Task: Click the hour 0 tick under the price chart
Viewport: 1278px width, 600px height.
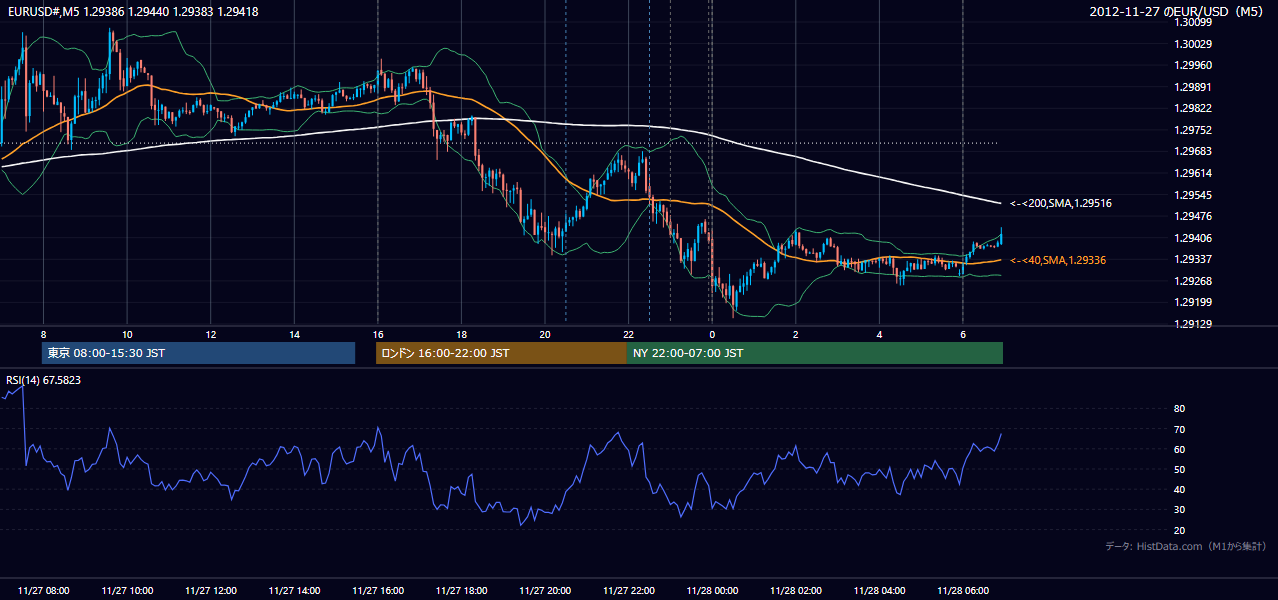Action: coord(712,333)
